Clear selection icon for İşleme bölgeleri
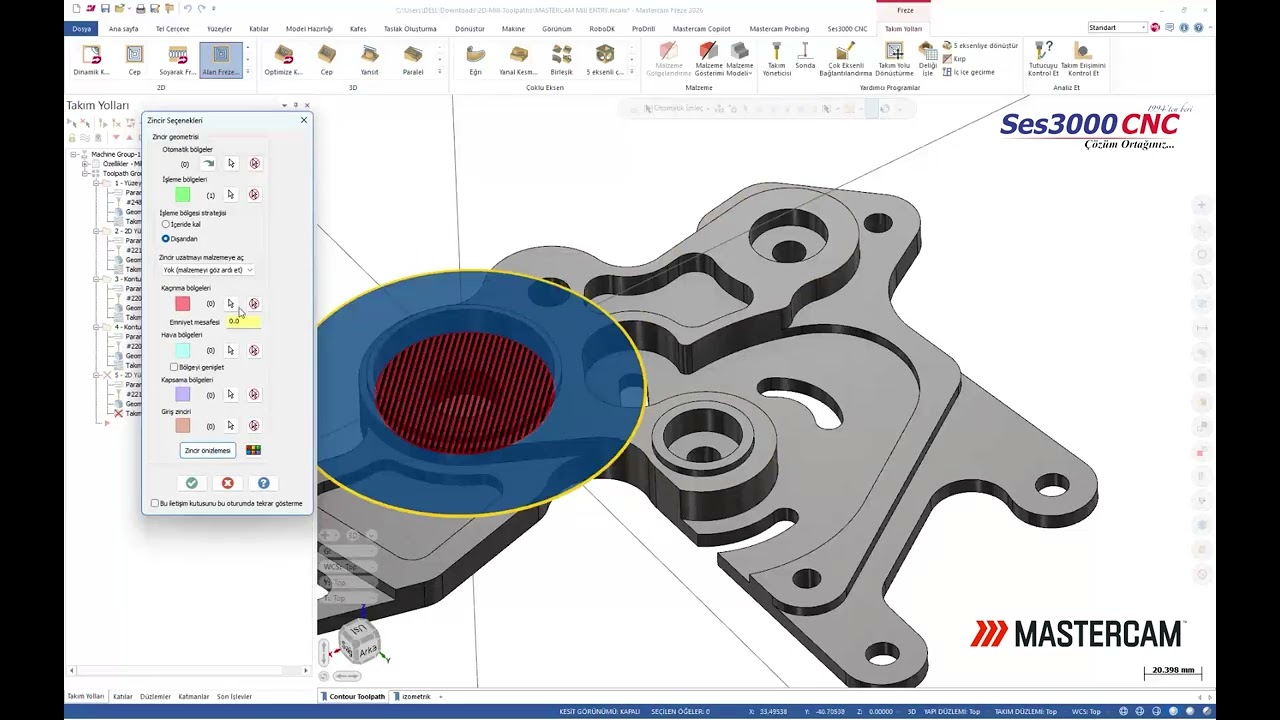Image resolution: width=1280 pixels, height=720 pixels. coord(253,195)
